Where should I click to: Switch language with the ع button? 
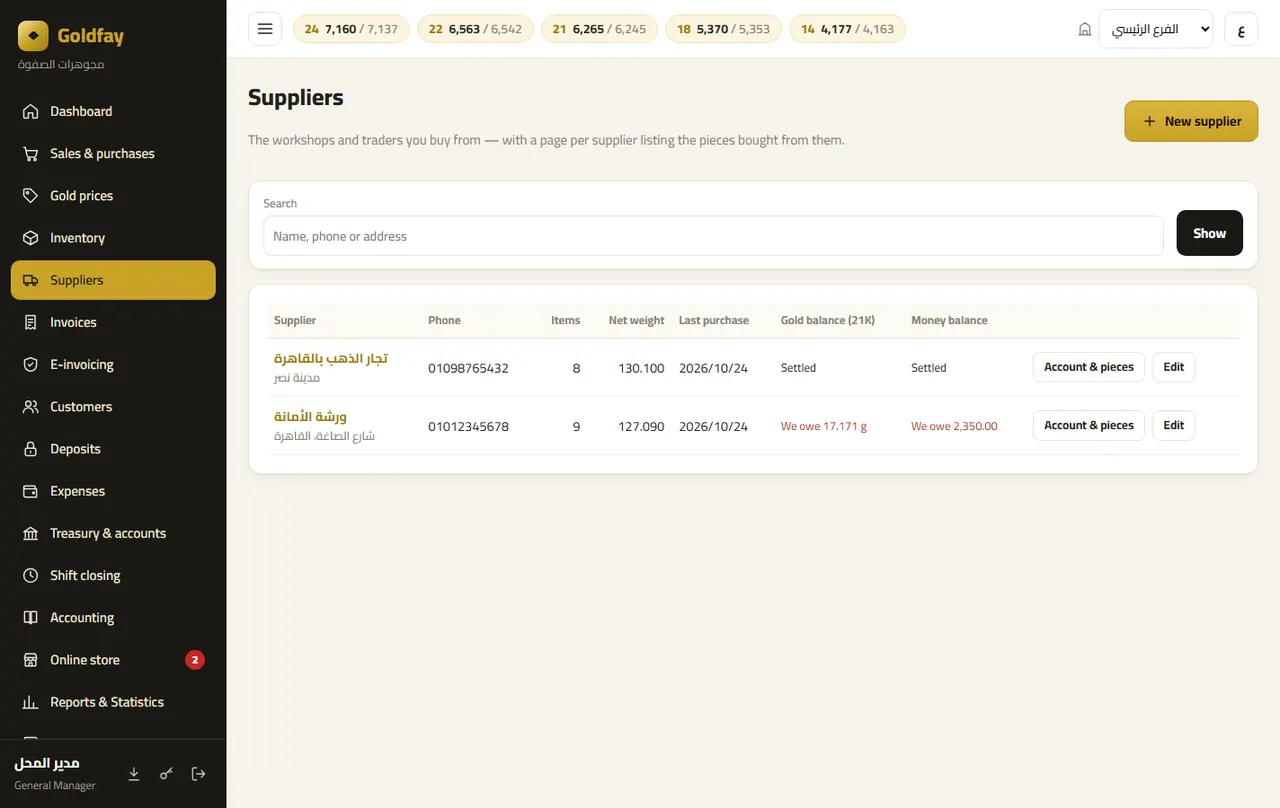pyautogui.click(x=1241, y=29)
